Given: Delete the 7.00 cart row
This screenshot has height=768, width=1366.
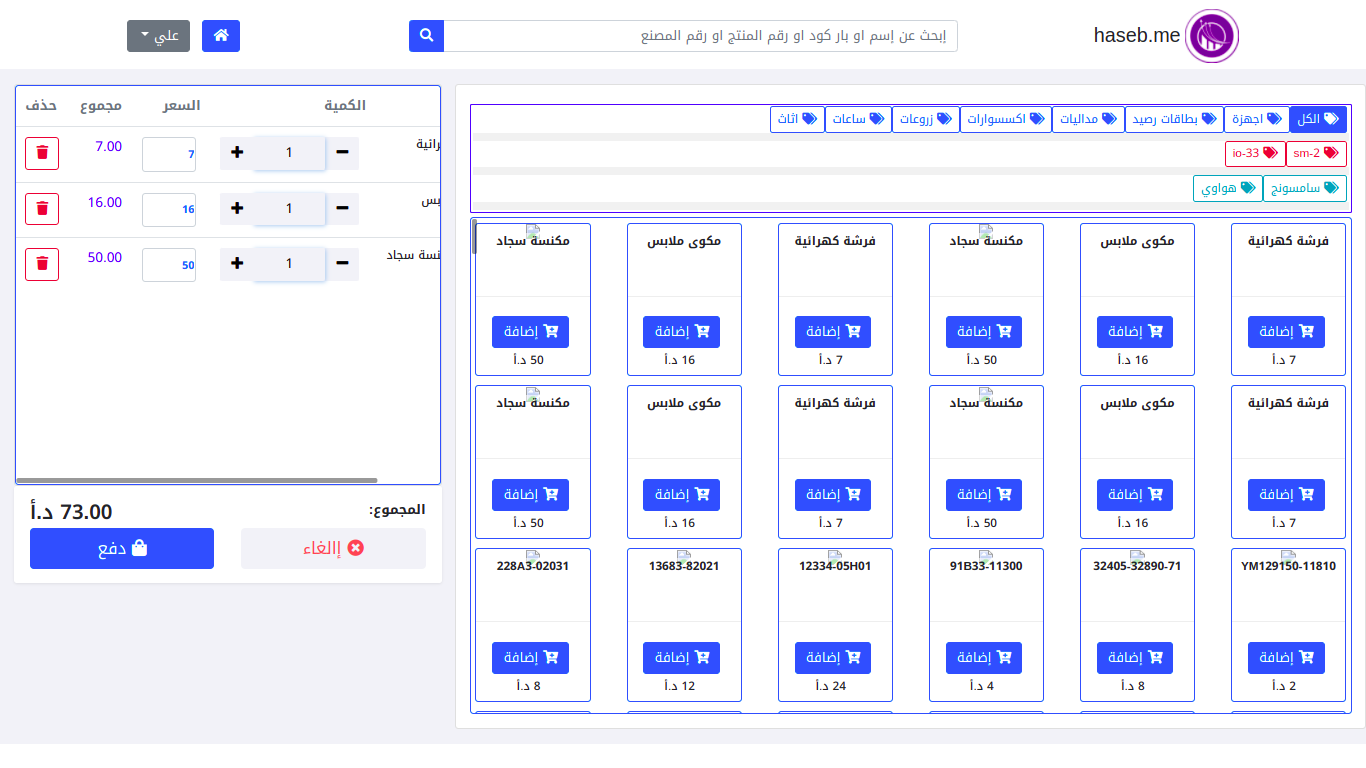Looking at the screenshot, I should pos(42,153).
